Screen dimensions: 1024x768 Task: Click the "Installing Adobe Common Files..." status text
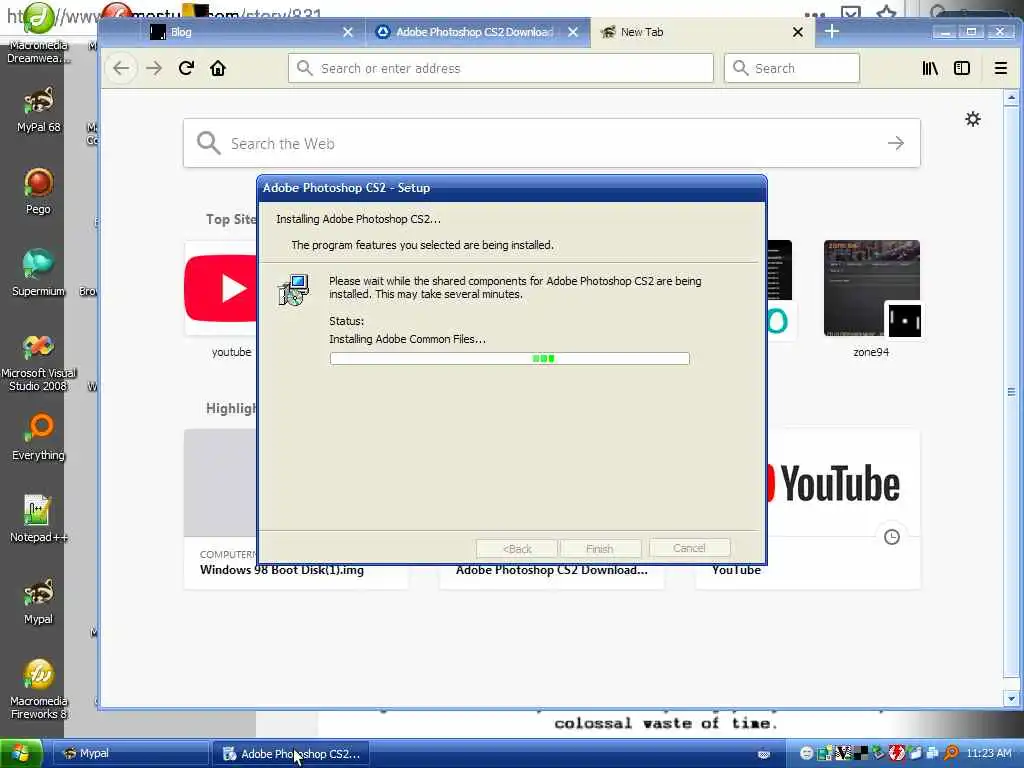coord(408,339)
